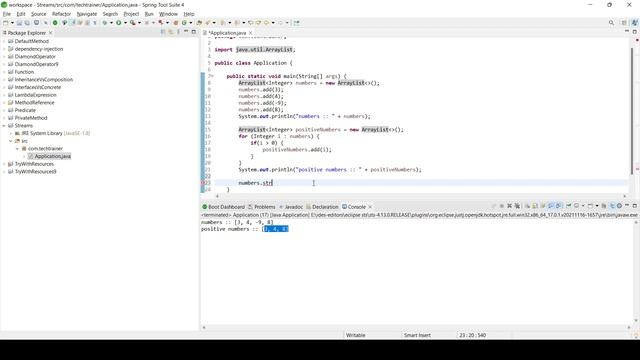
Task: Collapse the com.techtrainer package node
Action: coord(18,149)
